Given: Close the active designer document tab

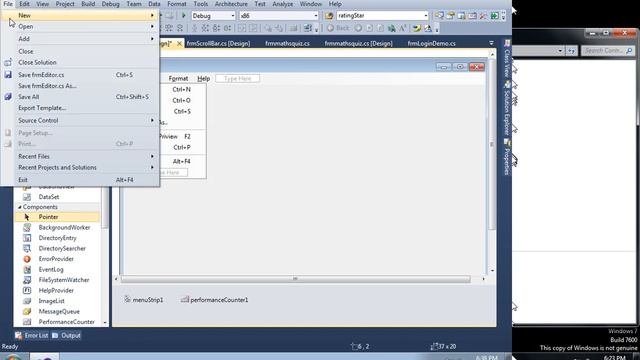Looking at the screenshot, I should click(x=179, y=43).
